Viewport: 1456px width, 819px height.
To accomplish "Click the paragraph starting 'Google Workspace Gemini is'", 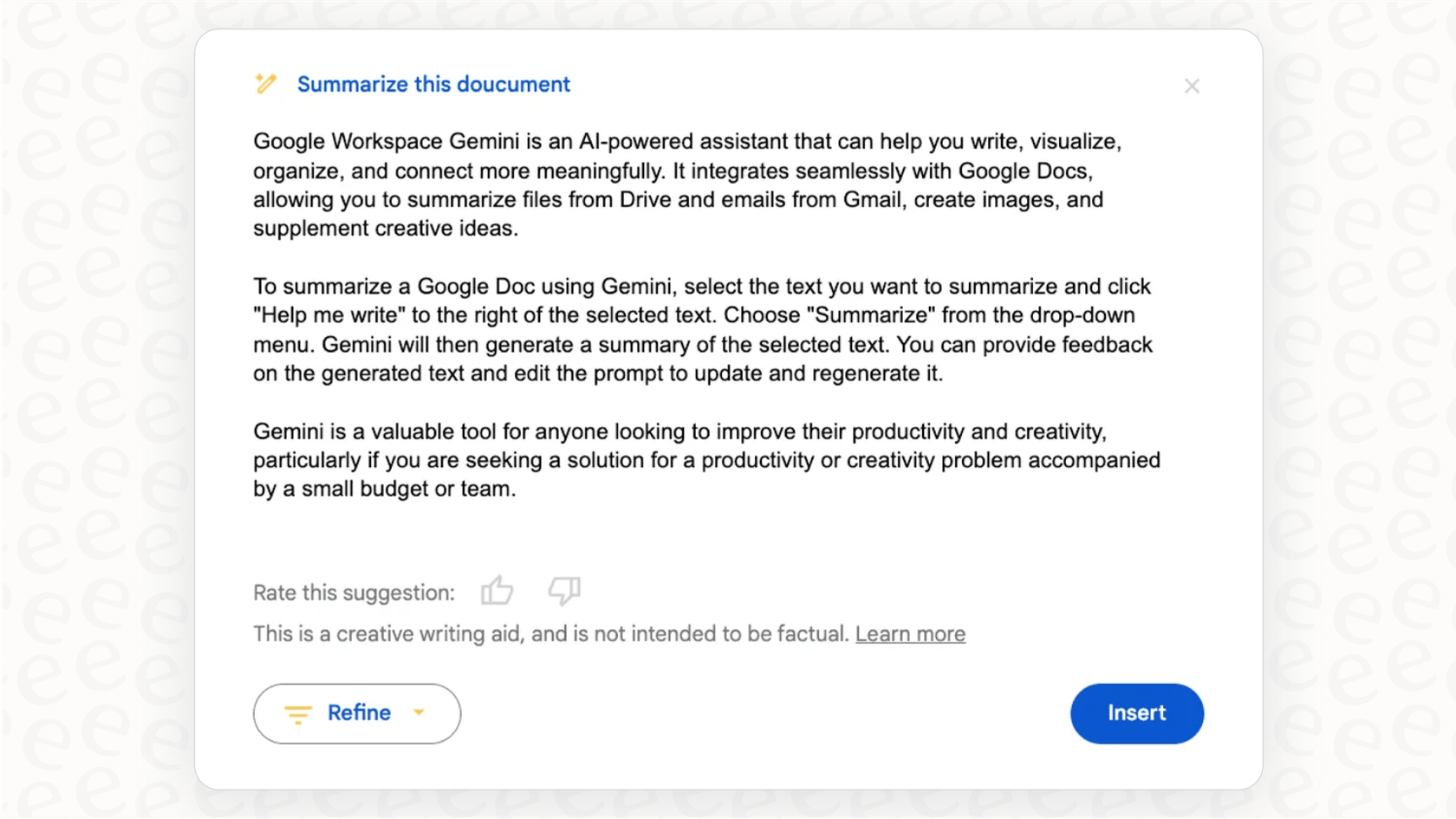I will click(x=686, y=185).
